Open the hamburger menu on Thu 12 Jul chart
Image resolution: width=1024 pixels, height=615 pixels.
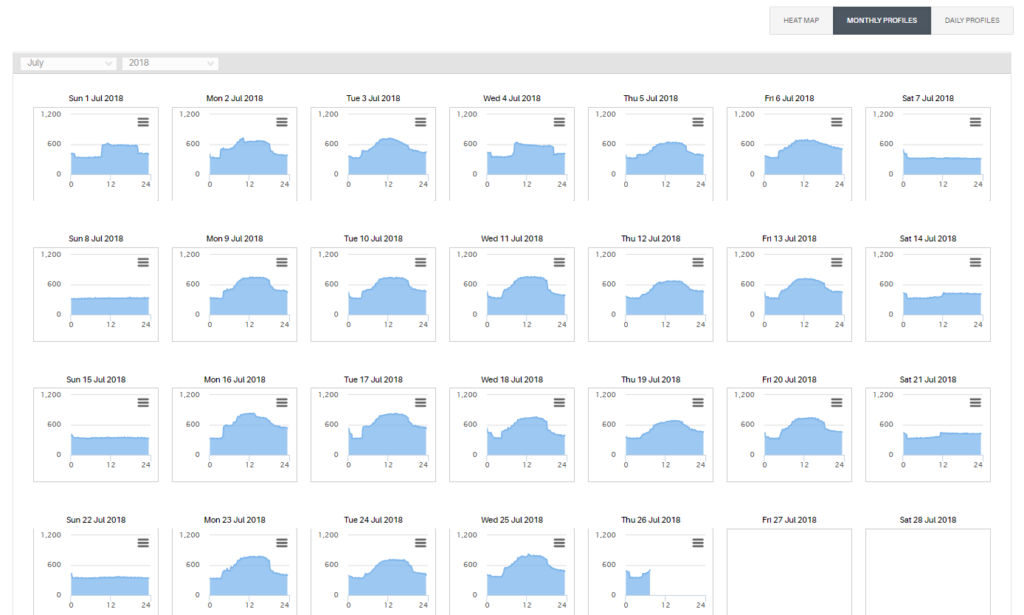coord(697,262)
